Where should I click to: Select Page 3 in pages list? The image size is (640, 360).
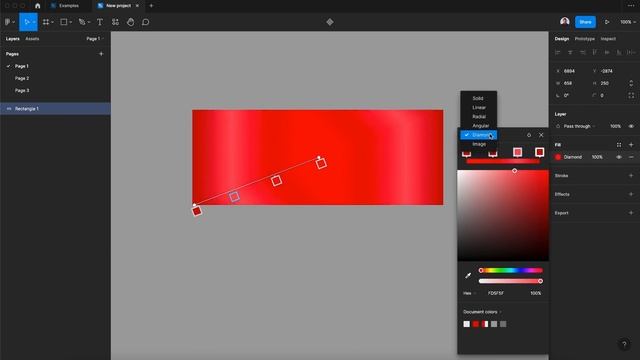tap(22, 91)
